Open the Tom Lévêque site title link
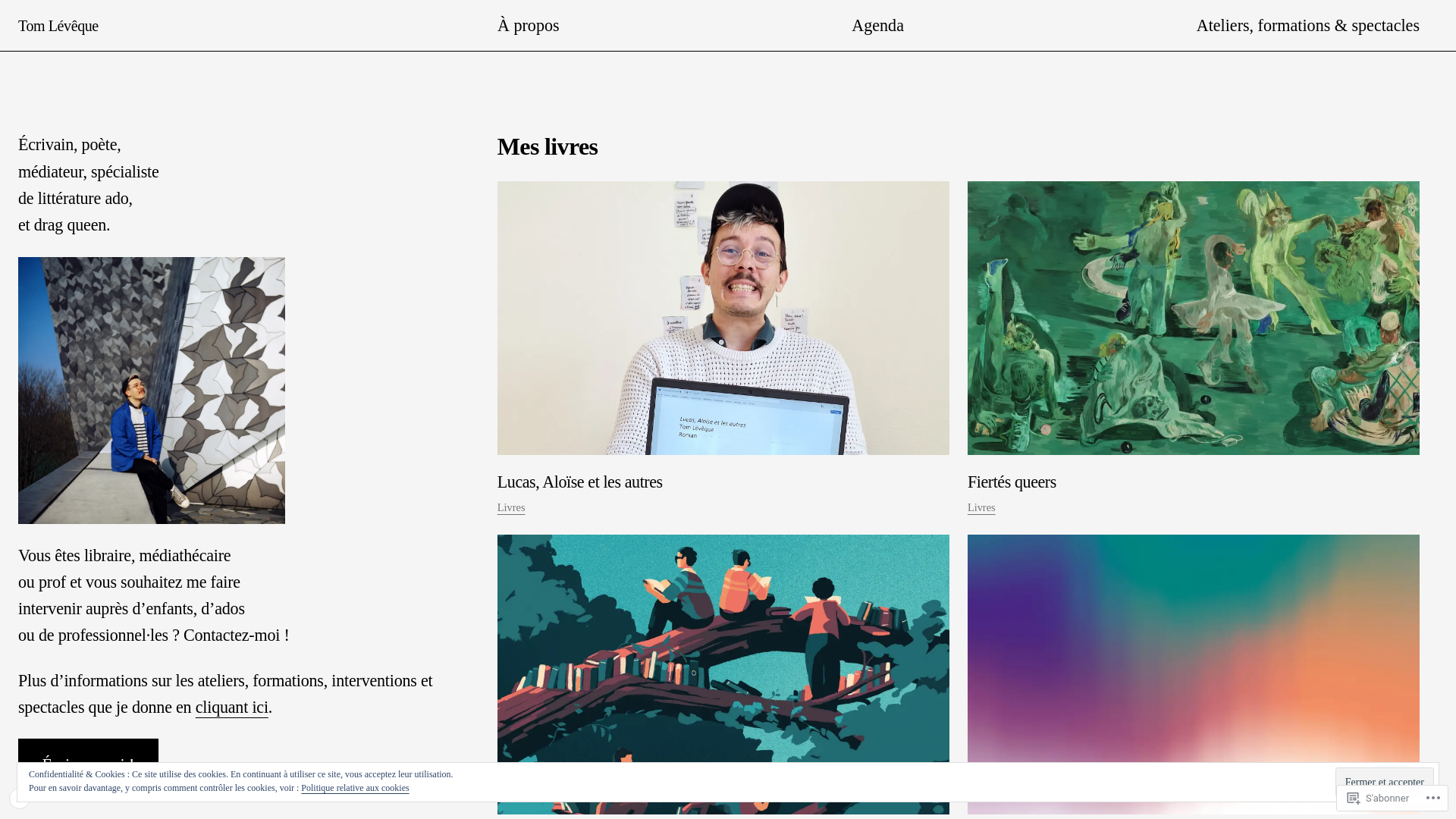This screenshot has width=1456, height=819. click(58, 26)
